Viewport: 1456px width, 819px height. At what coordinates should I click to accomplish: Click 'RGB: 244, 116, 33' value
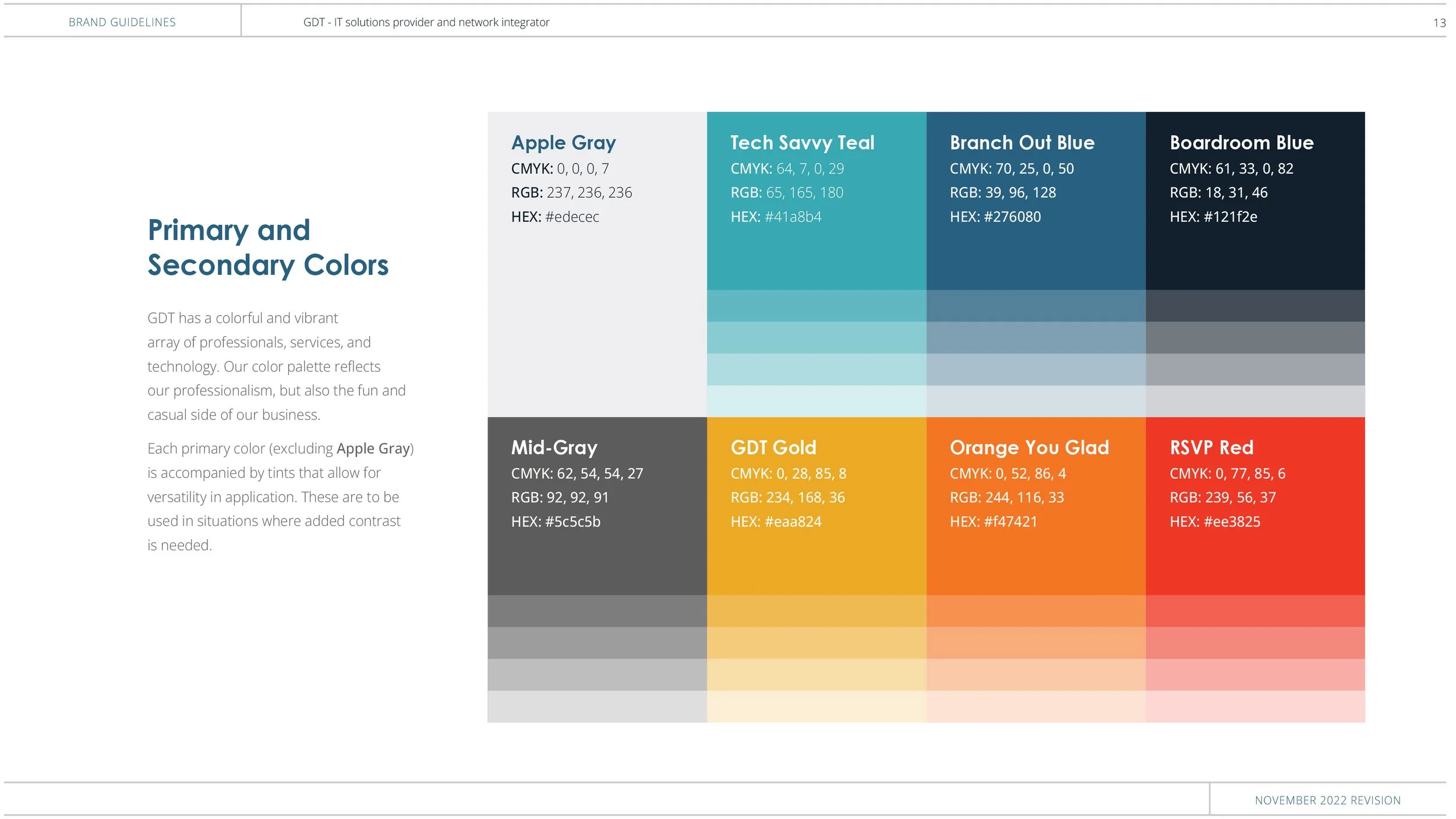[x=1007, y=497]
